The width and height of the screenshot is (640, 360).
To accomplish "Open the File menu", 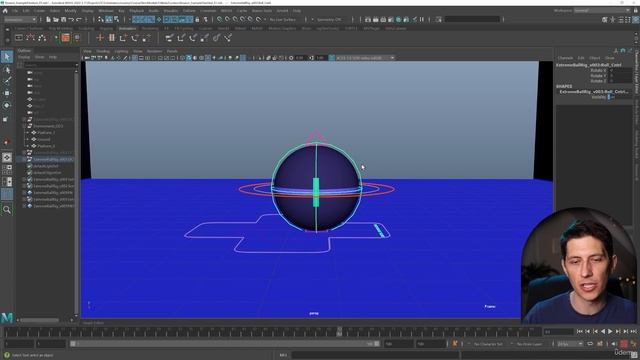I will click(15, 11).
